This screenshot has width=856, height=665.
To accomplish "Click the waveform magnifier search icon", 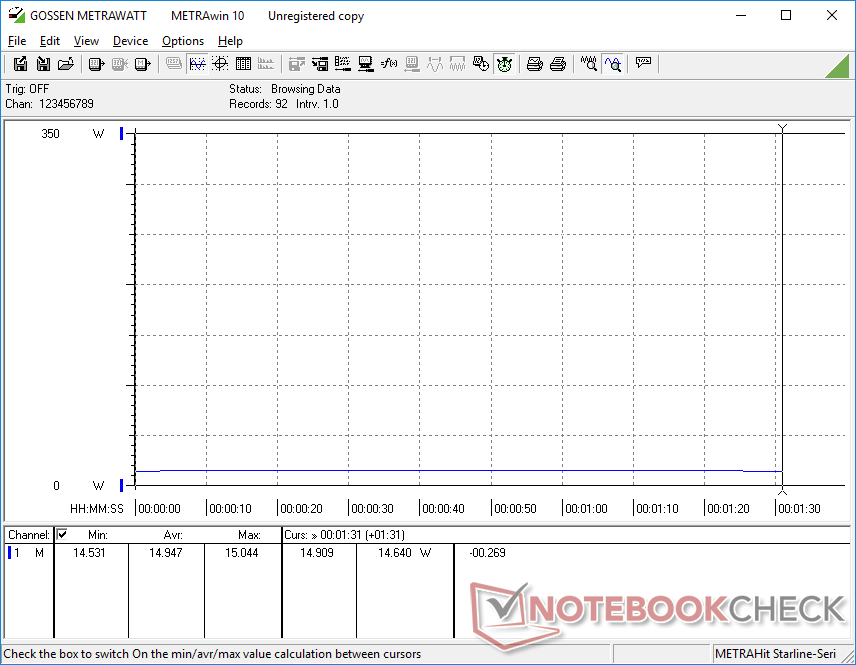I will pos(588,64).
